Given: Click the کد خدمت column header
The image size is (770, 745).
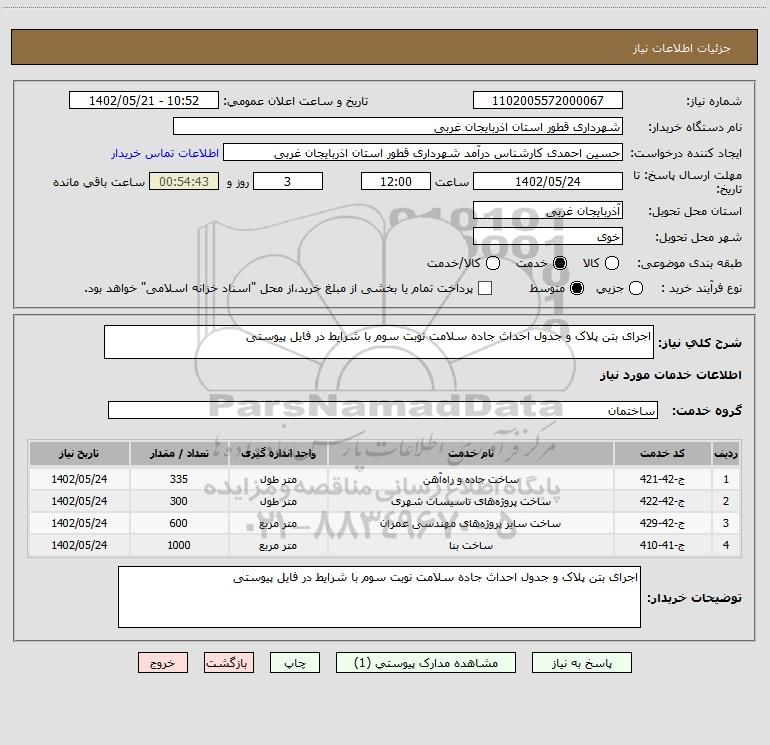Looking at the screenshot, I should click(662, 453).
